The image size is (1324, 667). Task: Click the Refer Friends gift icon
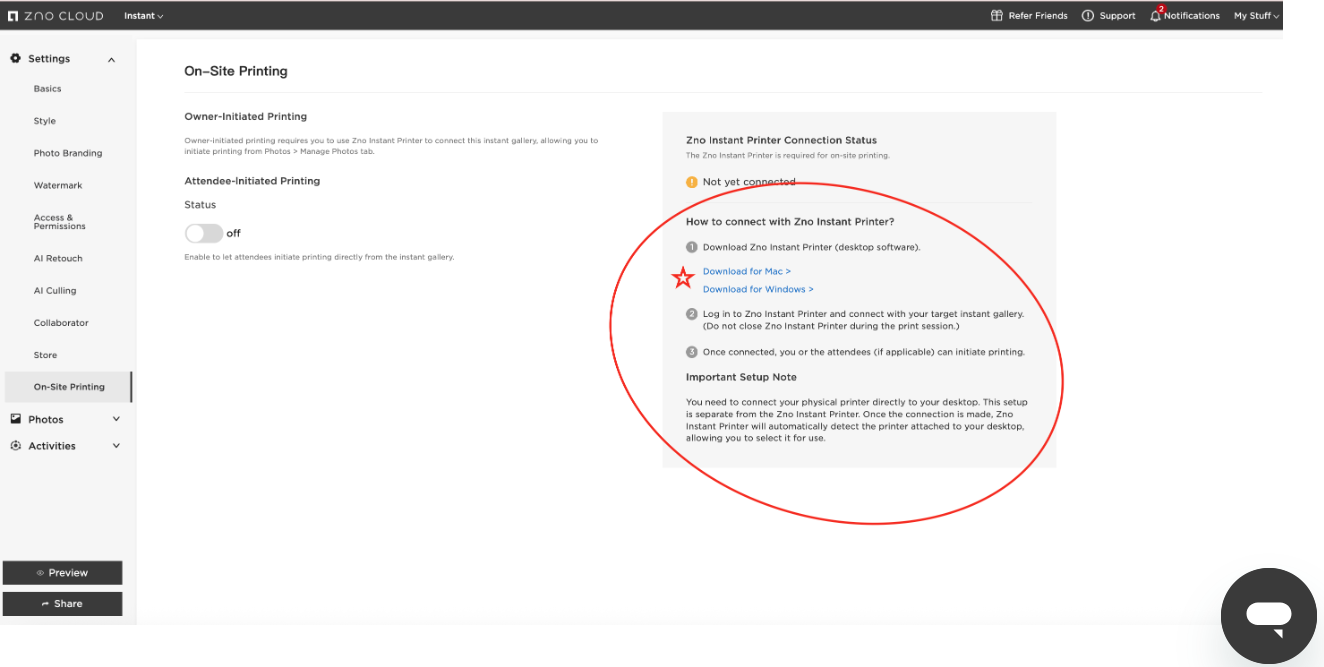click(x=996, y=16)
